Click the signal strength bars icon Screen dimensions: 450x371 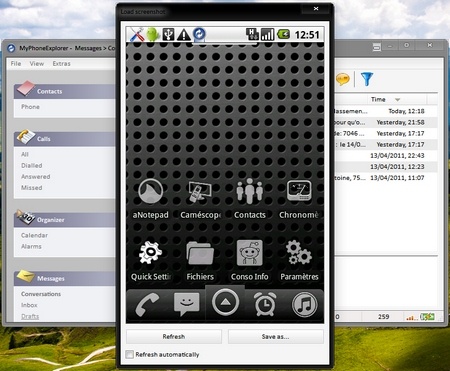[x=267, y=34]
